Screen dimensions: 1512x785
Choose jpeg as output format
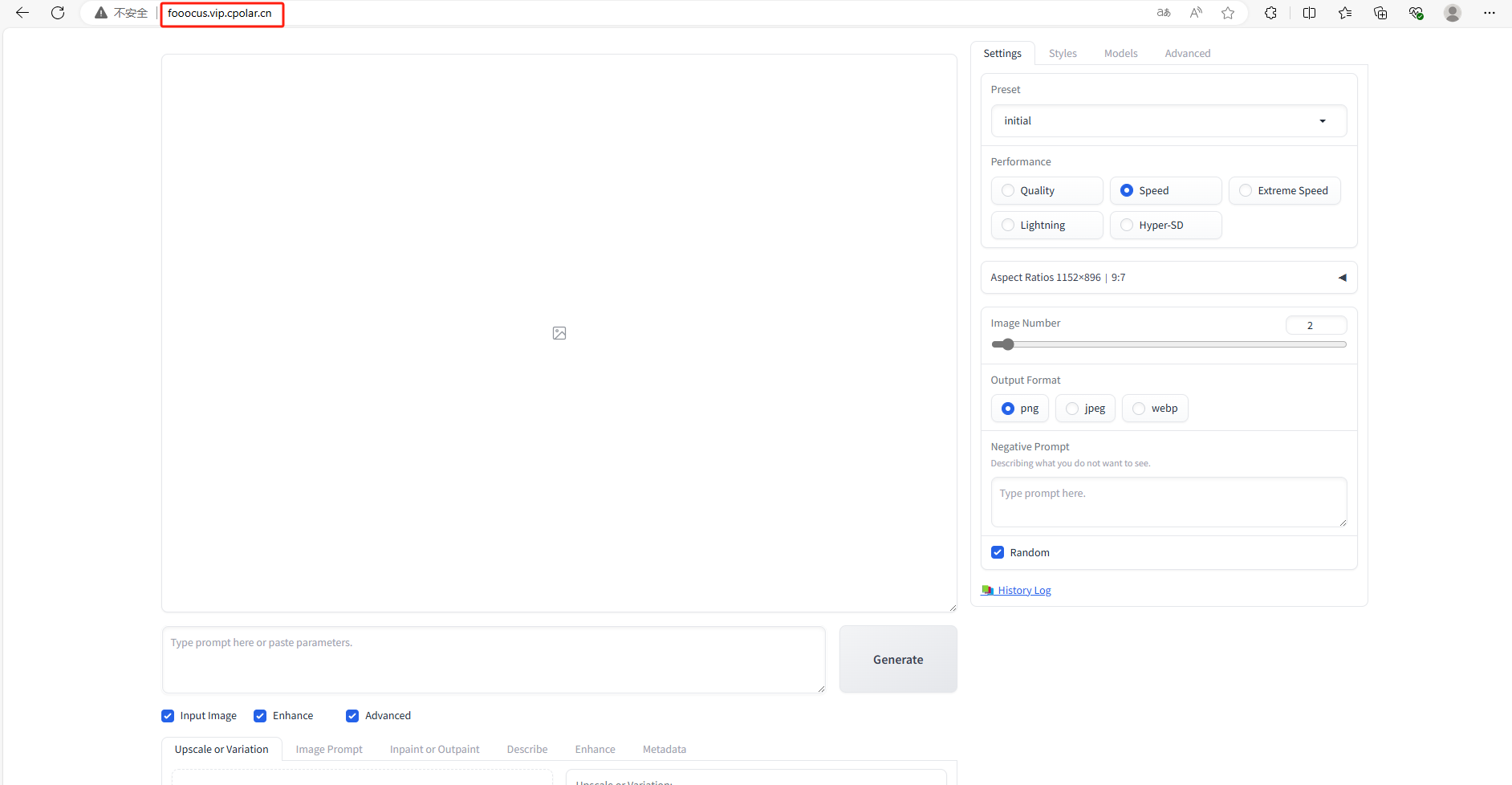click(x=1072, y=409)
